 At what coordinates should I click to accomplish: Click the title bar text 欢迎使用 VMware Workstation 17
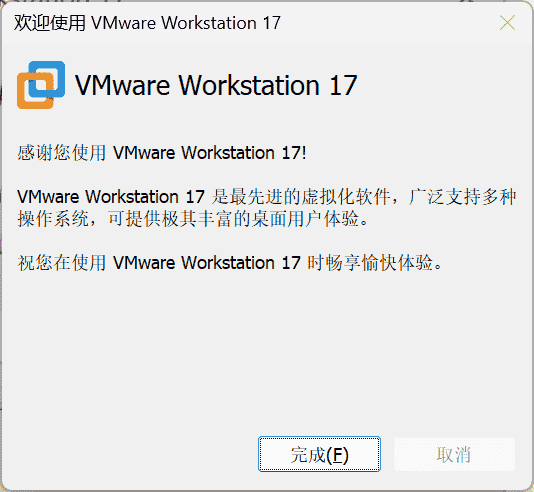pyautogui.click(x=147, y=23)
